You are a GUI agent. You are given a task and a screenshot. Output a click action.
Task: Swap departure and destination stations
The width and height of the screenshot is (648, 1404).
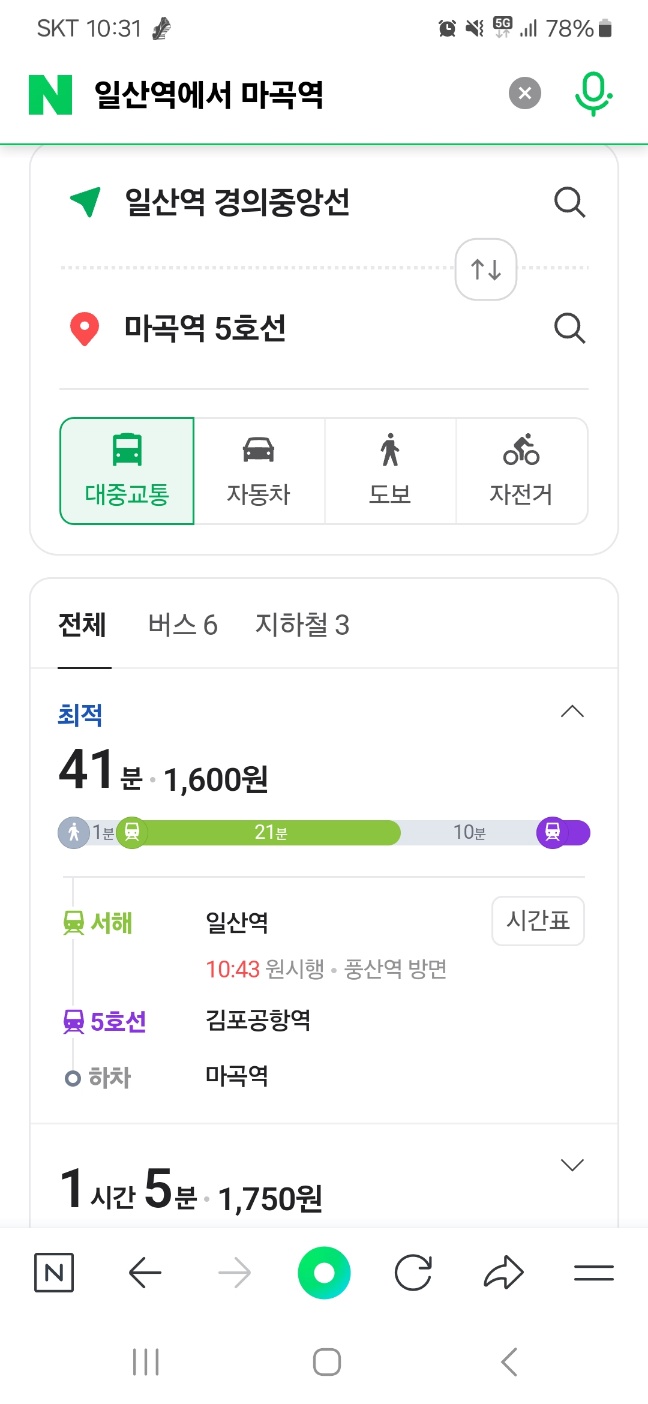click(x=485, y=269)
